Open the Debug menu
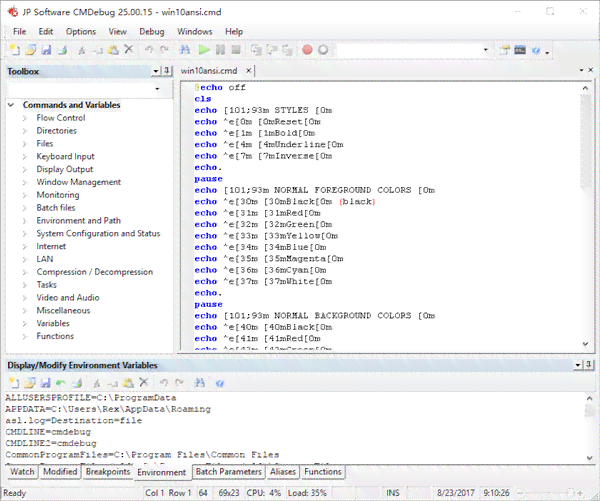 click(x=152, y=32)
